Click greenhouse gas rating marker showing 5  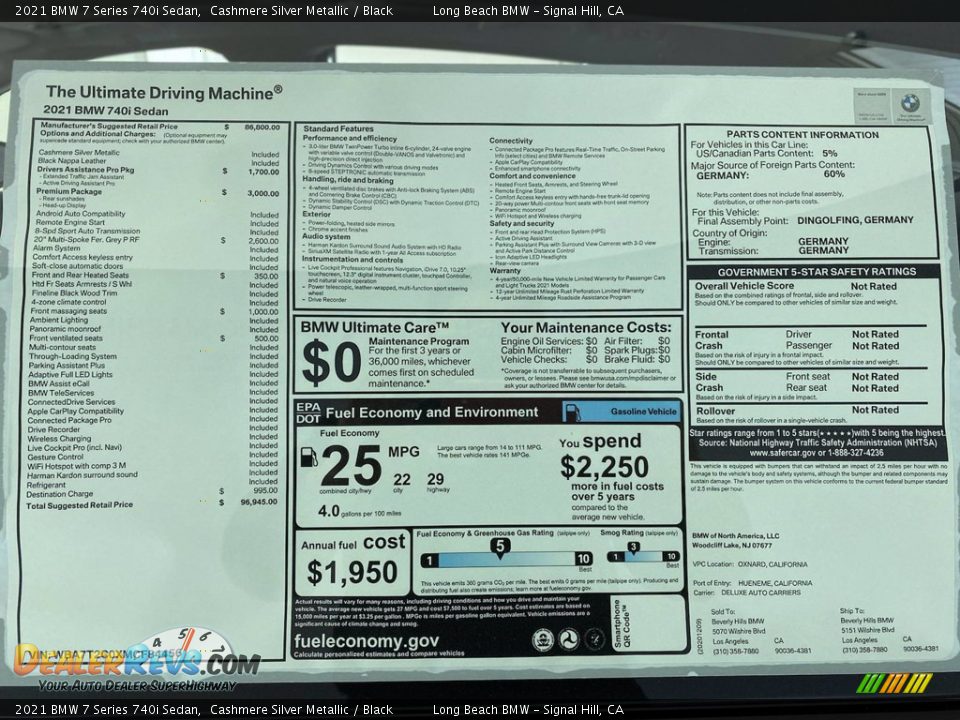tap(500, 547)
